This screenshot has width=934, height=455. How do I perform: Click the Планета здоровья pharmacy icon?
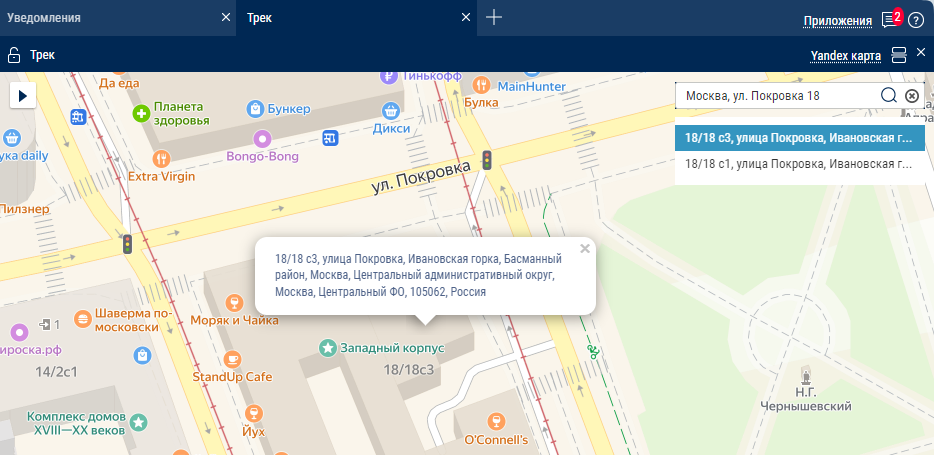(141, 113)
